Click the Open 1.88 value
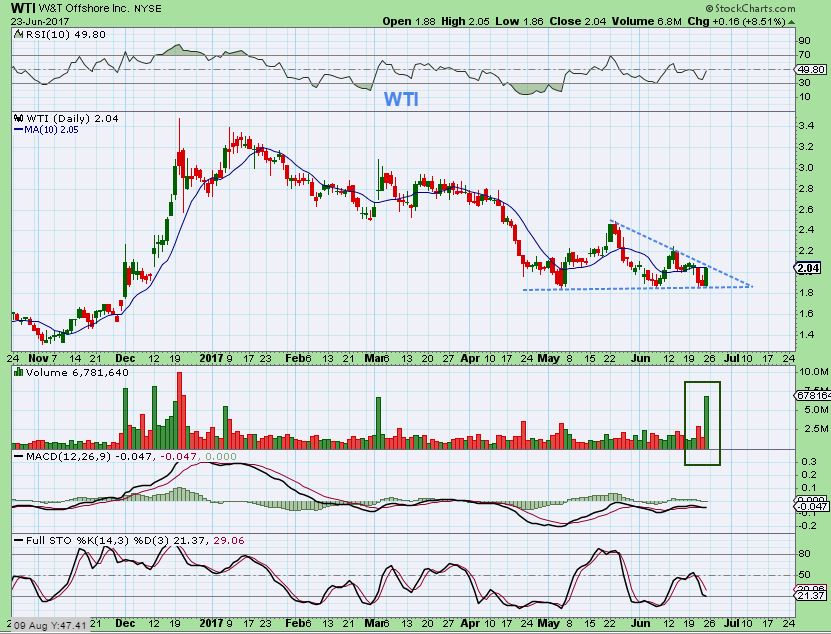 (x=409, y=21)
